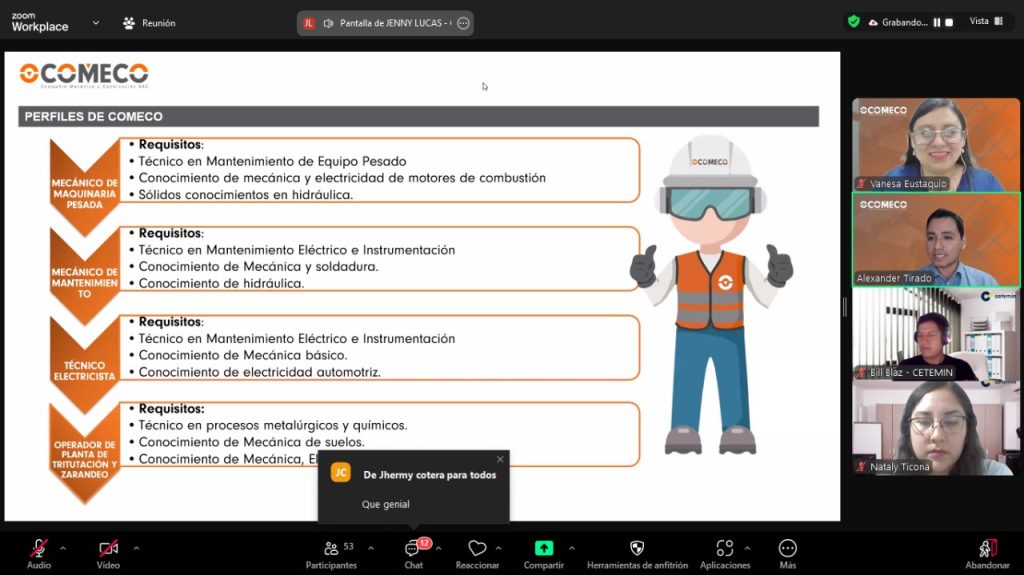Click the green Compartir screen icon

click(543, 549)
